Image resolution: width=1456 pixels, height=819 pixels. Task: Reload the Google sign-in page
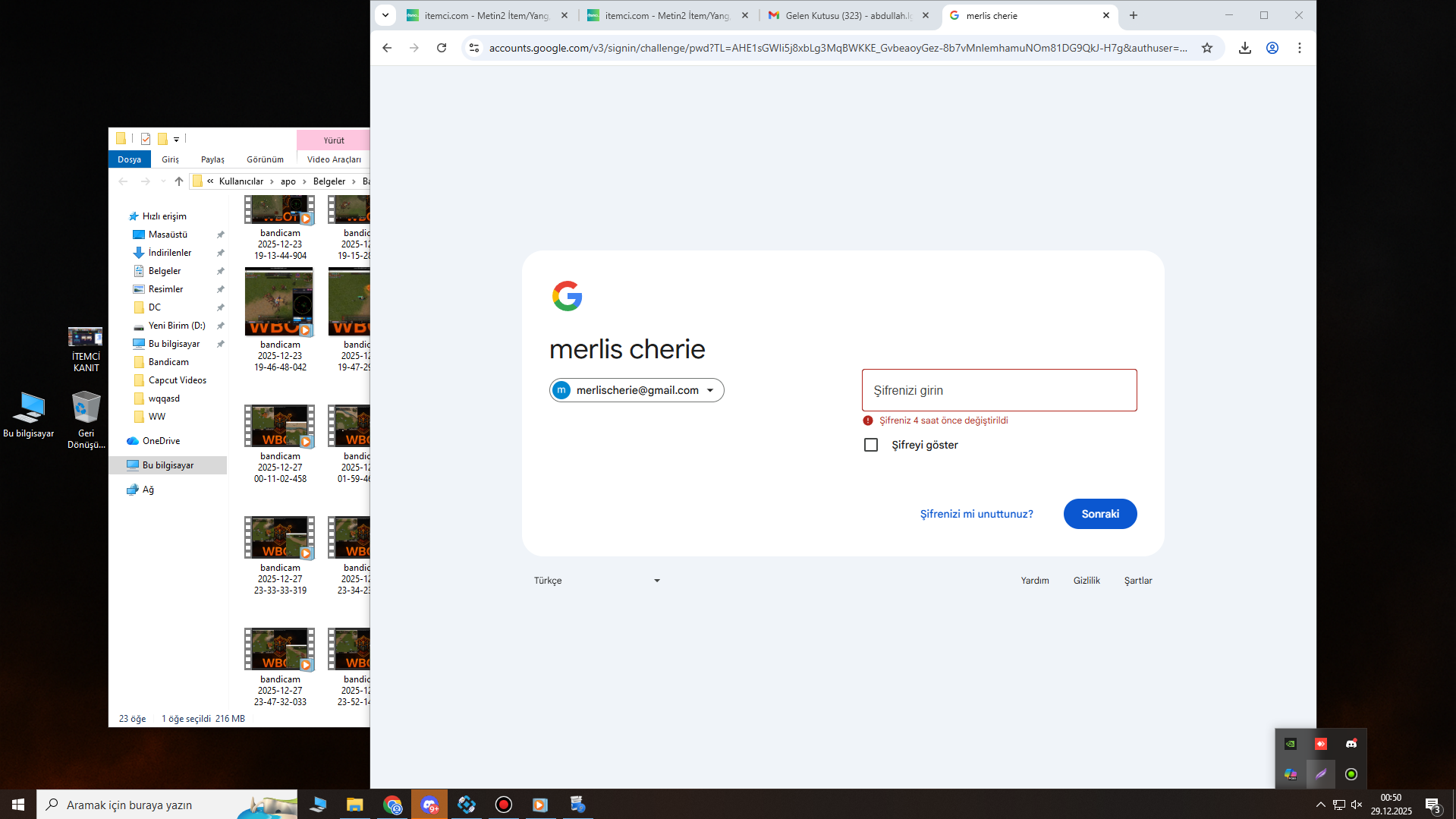click(x=442, y=48)
